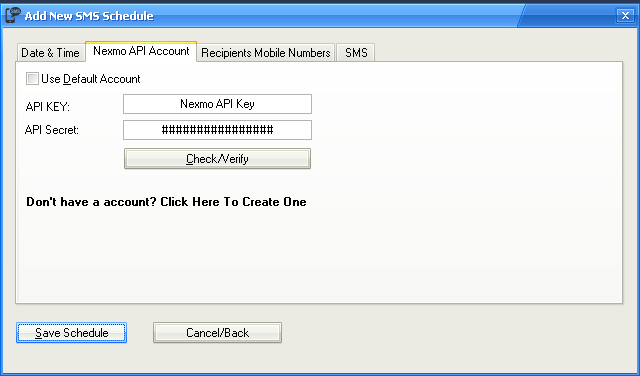Go to the SMS tab
This screenshot has height=376, width=640.
tap(356, 53)
